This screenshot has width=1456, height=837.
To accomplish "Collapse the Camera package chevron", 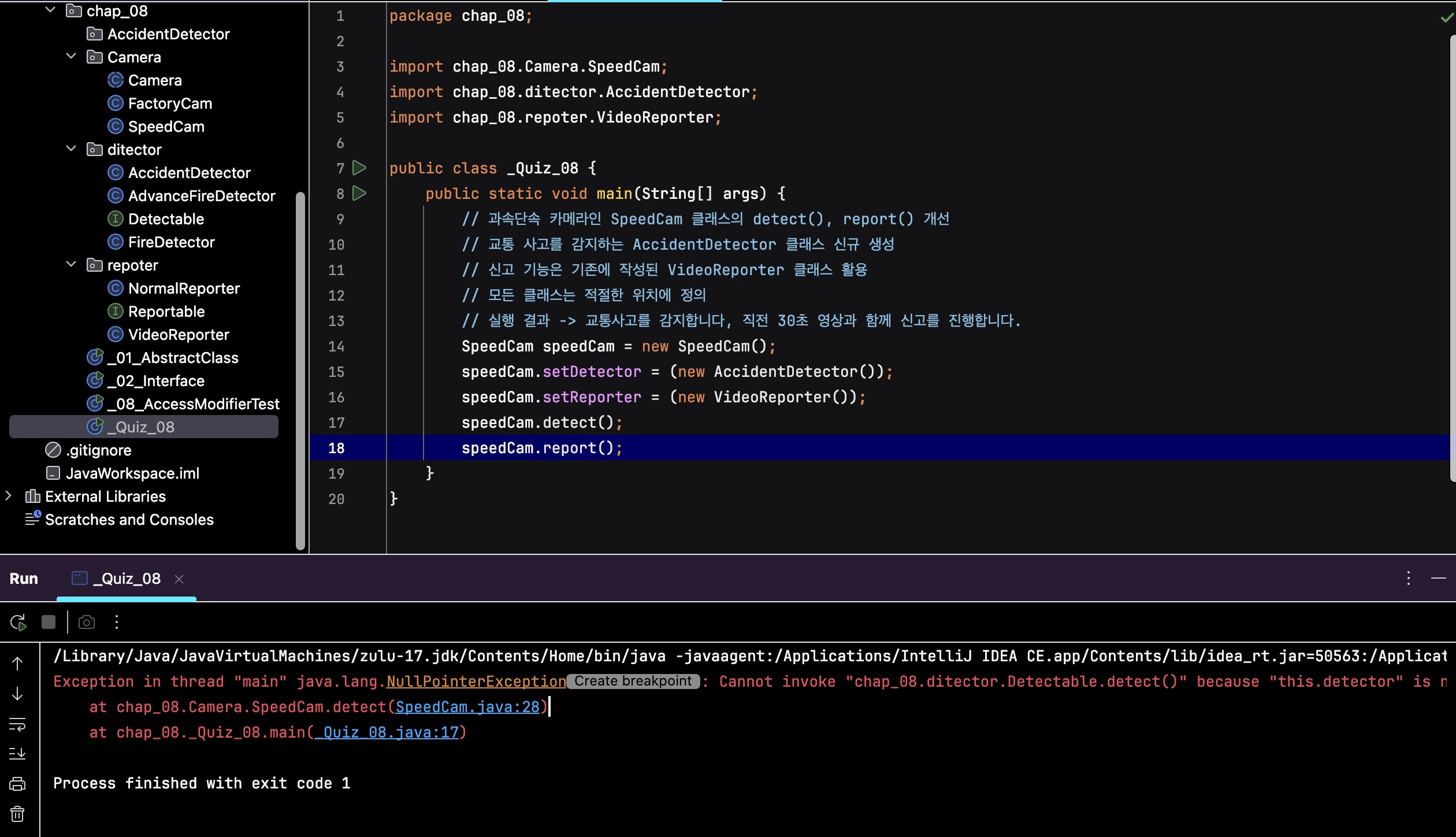I will tap(72, 57).
